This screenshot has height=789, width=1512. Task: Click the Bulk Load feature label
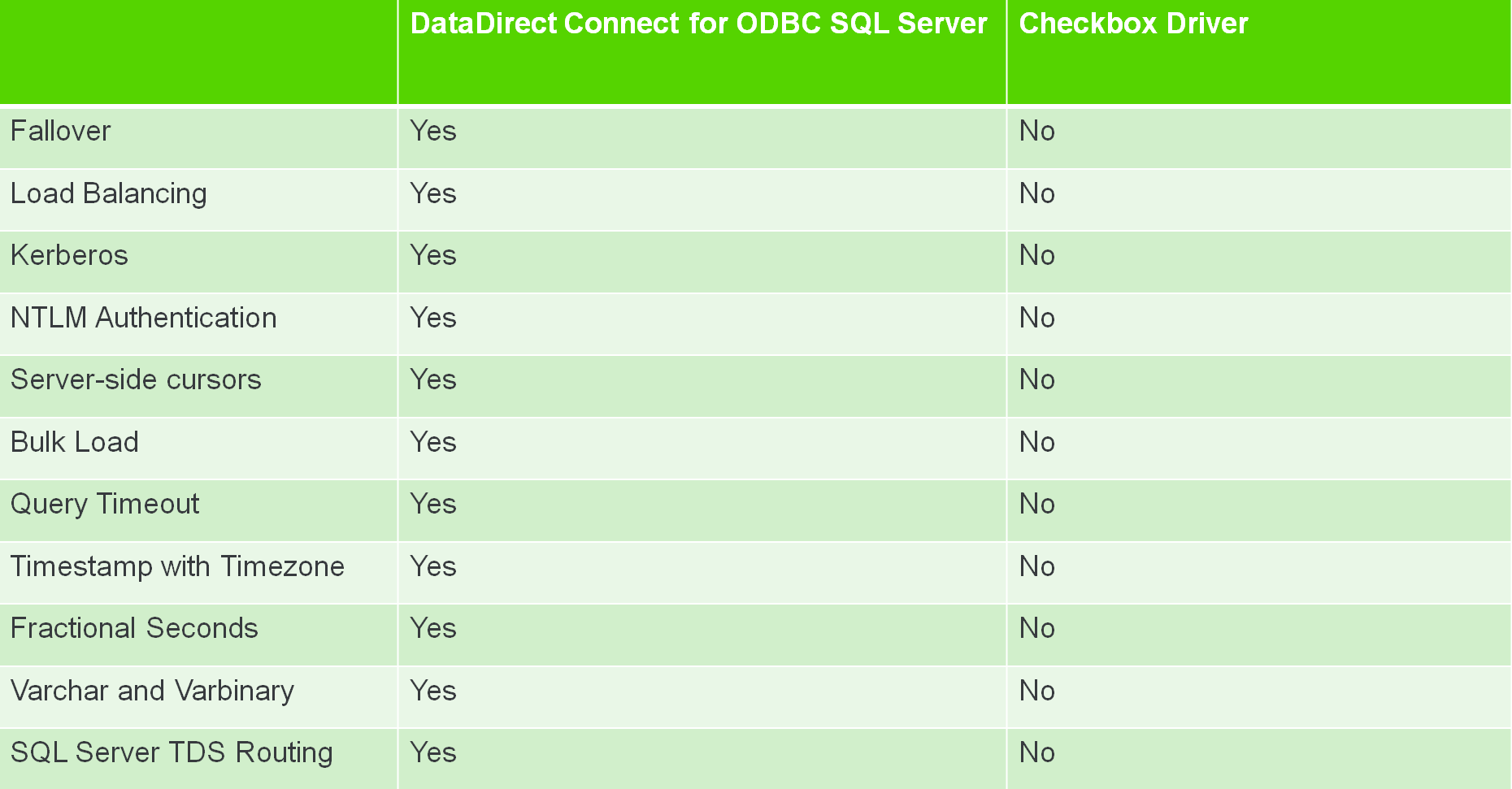pos(74,442)
